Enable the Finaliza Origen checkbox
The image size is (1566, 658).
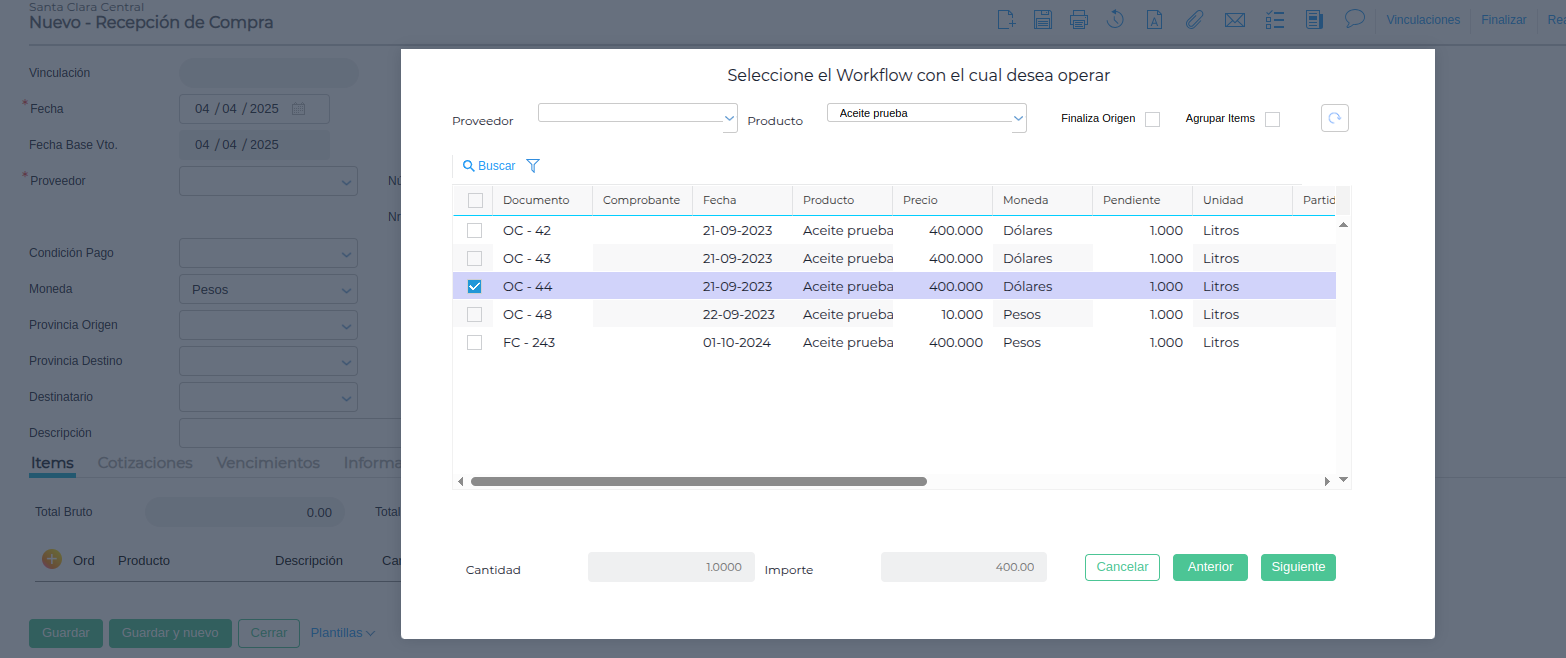click(x=1152, y=120)
